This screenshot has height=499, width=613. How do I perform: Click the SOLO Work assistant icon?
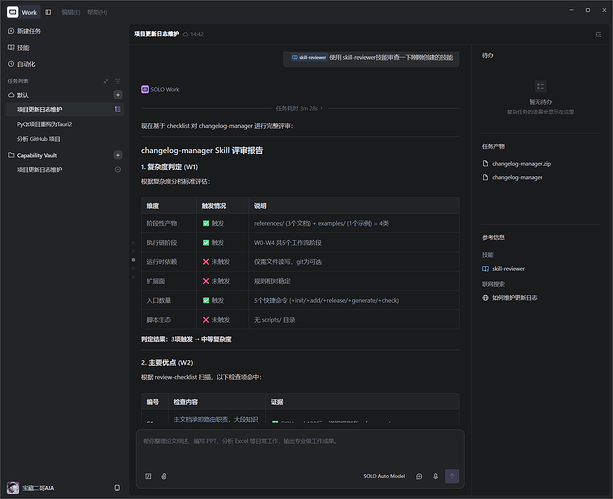tap(145, 90)
